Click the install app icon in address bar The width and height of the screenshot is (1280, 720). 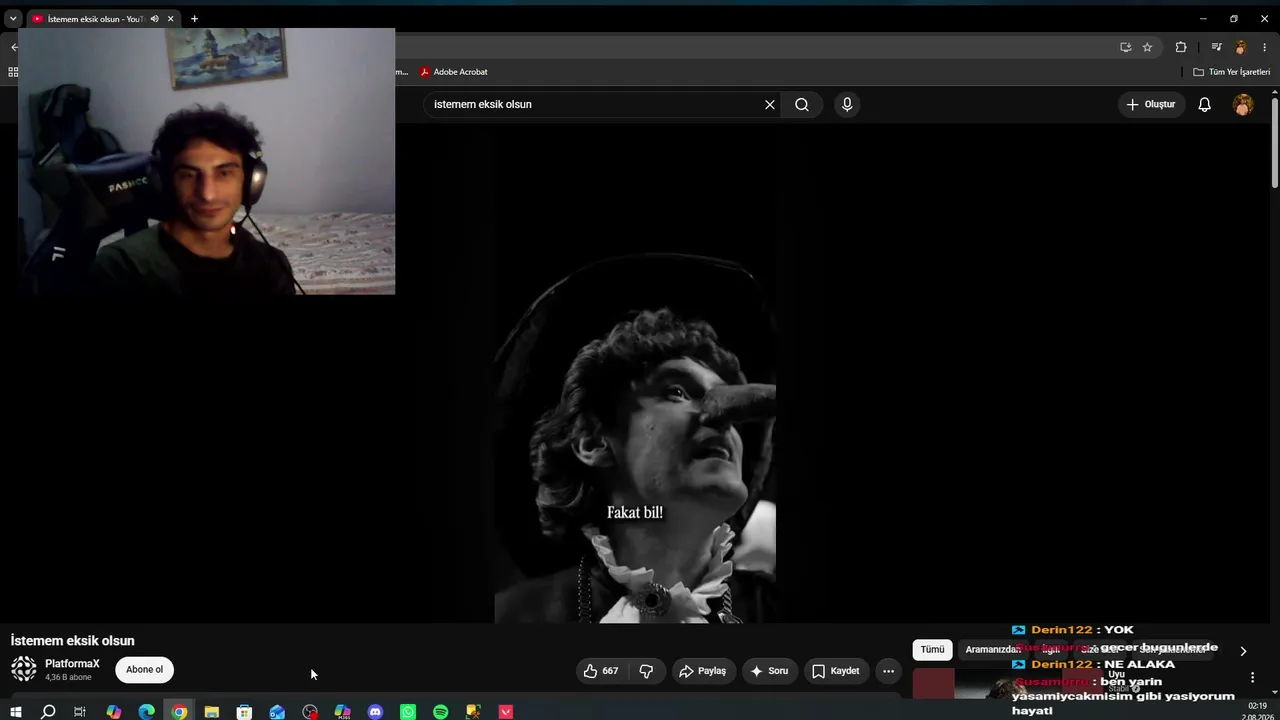pos(1125,47)
